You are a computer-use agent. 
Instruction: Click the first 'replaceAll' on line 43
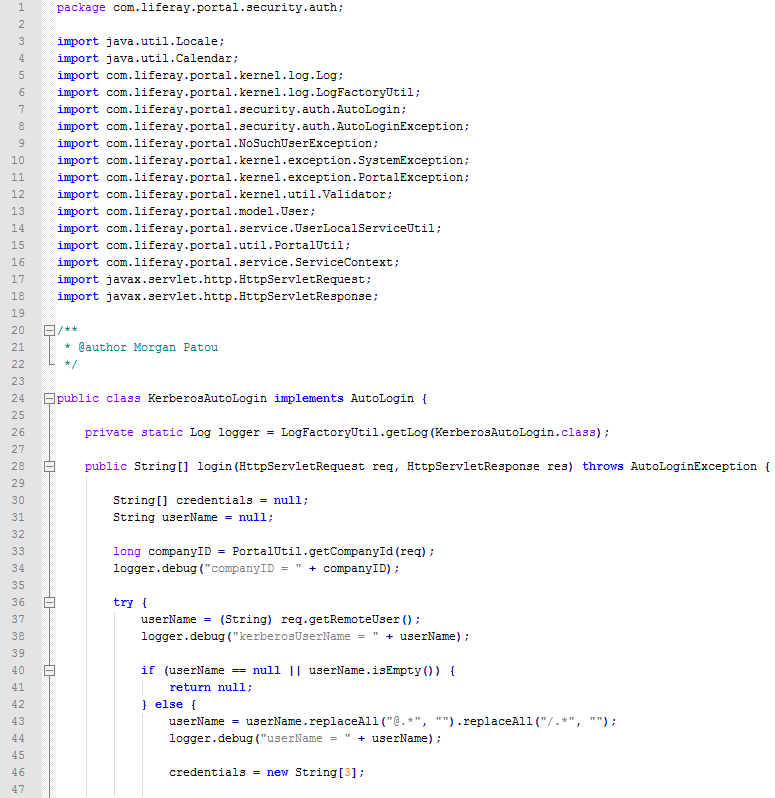[344, 722]
